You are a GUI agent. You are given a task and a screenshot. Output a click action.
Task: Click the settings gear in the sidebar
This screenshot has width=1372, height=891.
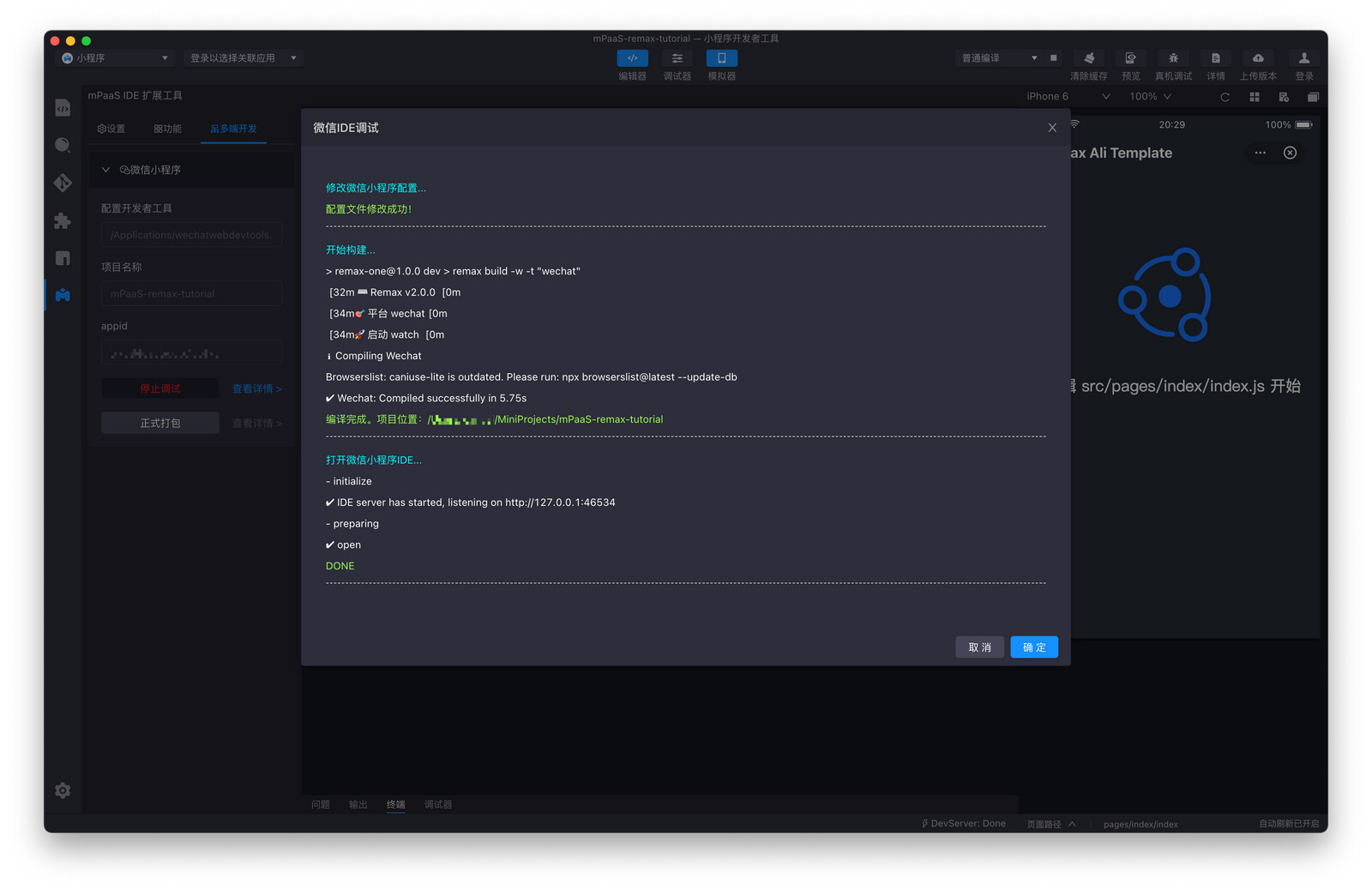(63, 790)
